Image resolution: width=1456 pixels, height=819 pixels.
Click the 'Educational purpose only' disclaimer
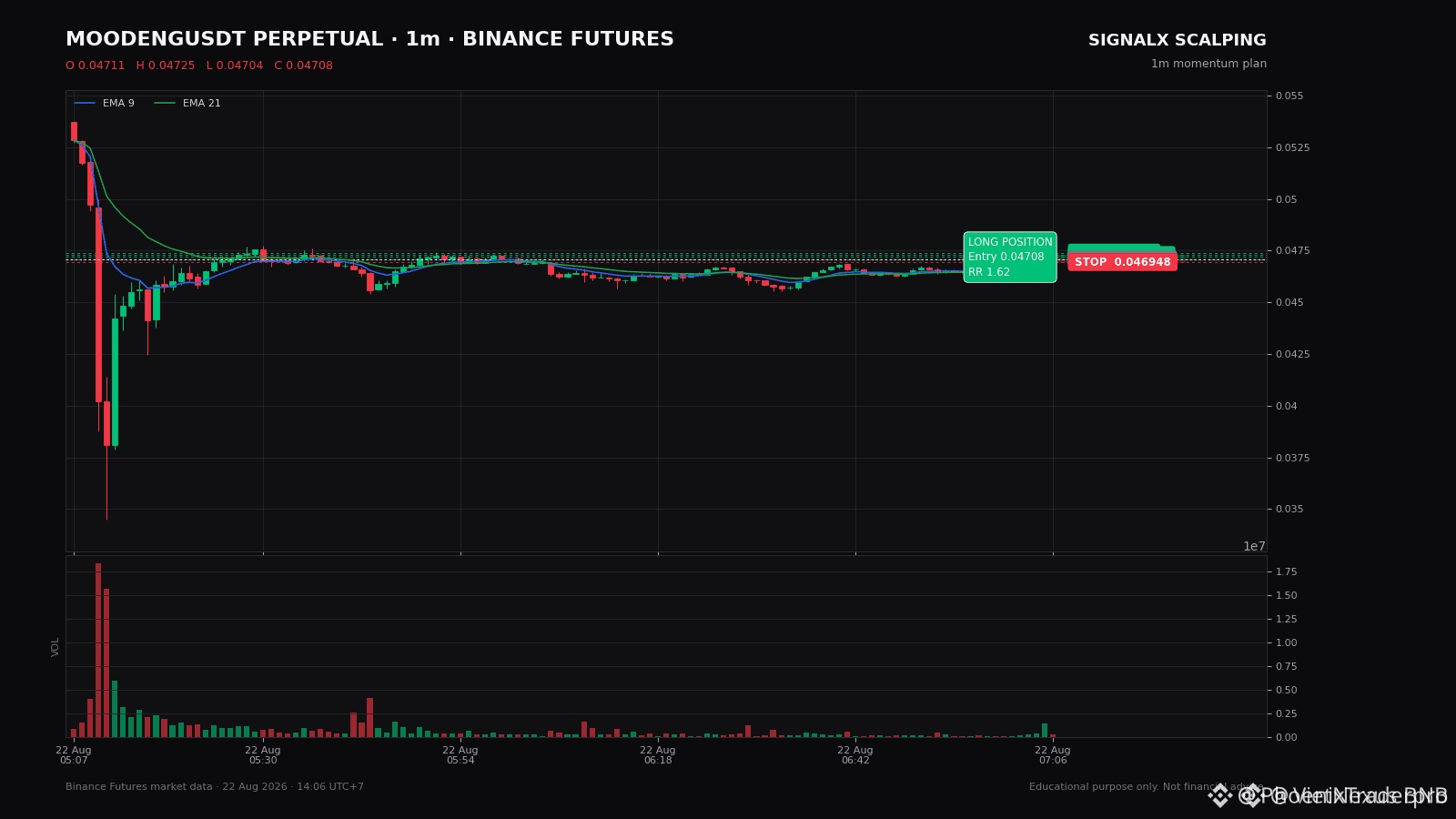point(1147,787)
